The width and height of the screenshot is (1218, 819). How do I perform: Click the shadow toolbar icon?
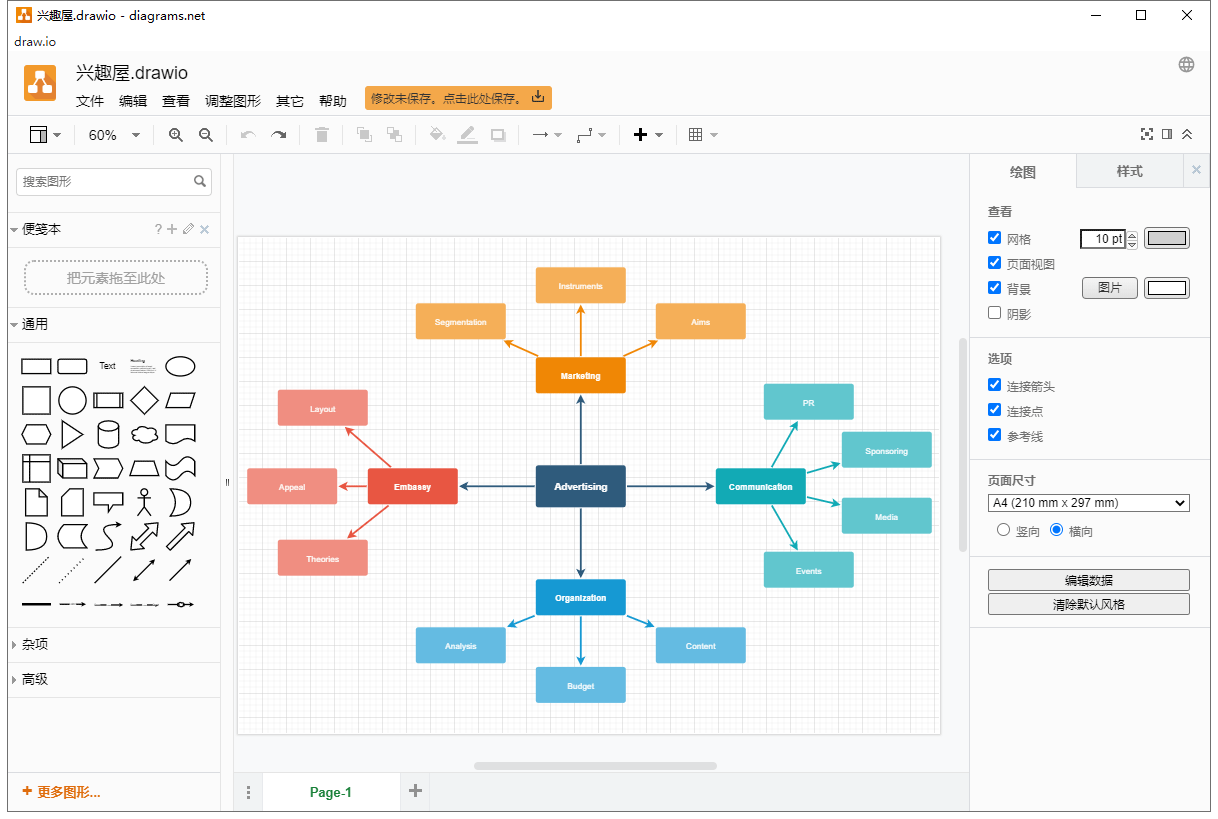(x=498, y=135)
